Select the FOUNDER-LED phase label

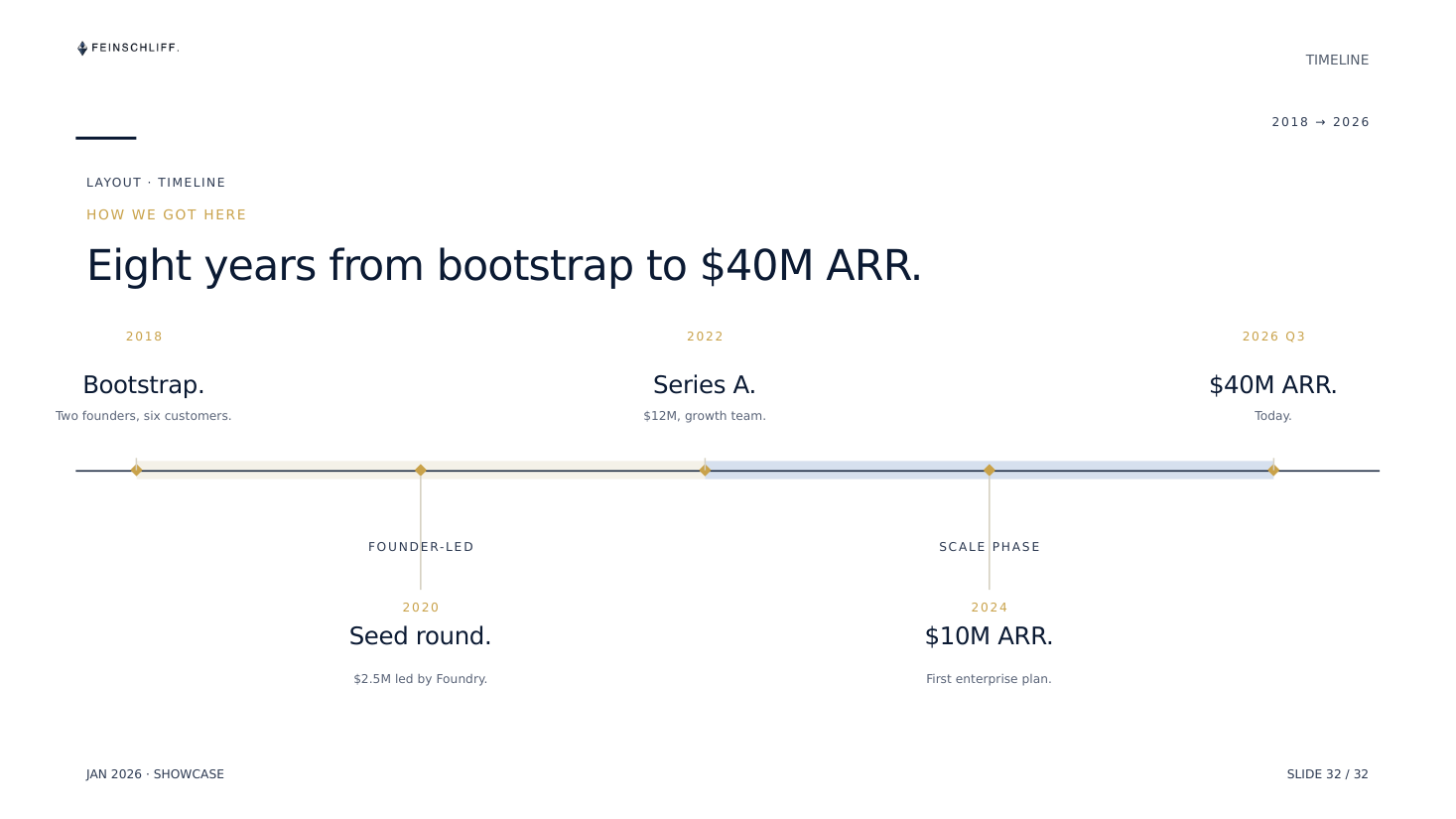tap(421, 547)
